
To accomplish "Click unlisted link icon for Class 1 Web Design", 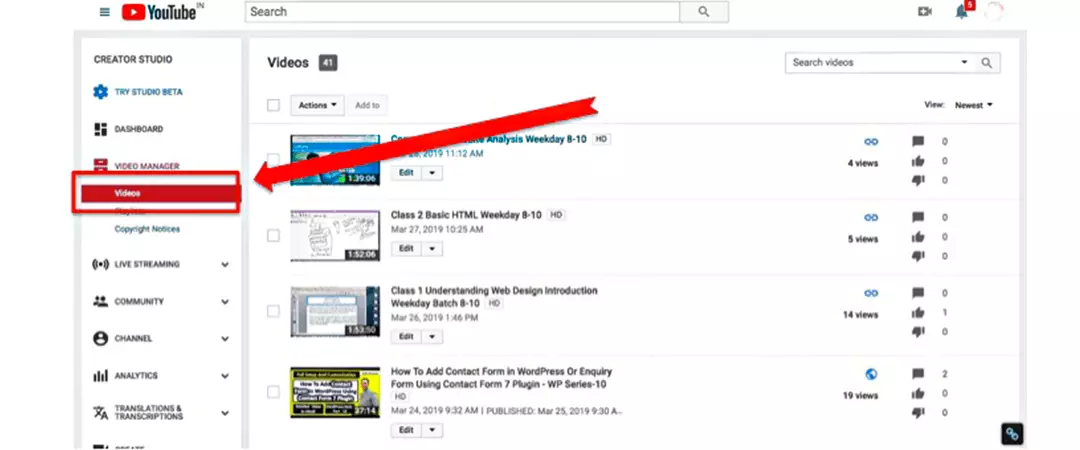I will pyautogui.click(x=871, y=294).
